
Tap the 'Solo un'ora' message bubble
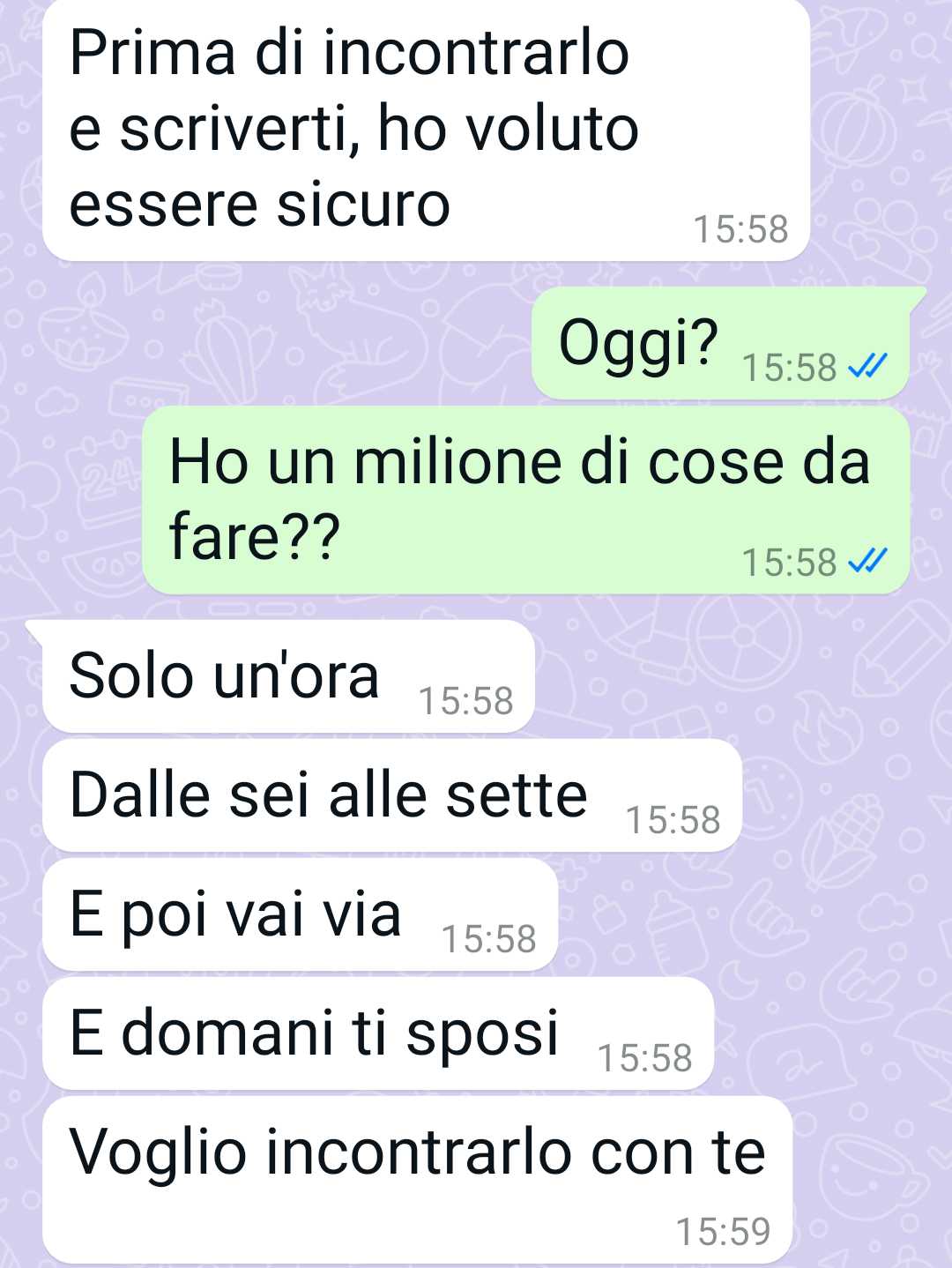tap(288, 676)
